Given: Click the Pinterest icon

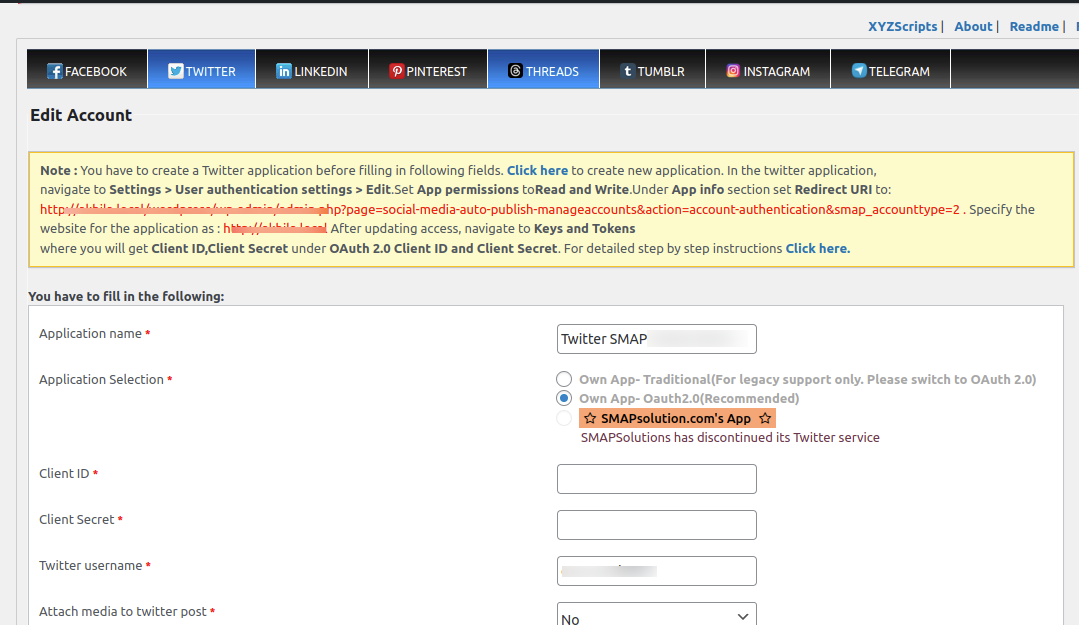Looking at the screenshot, I should coord(397,70).
